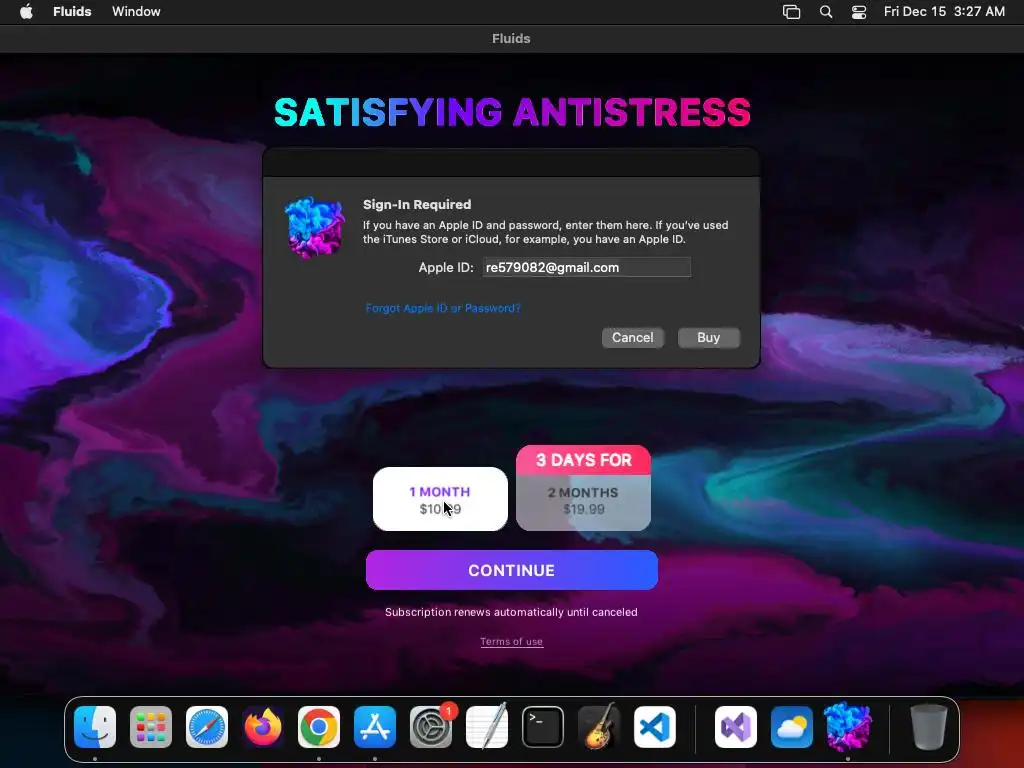Click the Buy button
This screenshot has height=768, width=1024.
[x=709, y=338]
